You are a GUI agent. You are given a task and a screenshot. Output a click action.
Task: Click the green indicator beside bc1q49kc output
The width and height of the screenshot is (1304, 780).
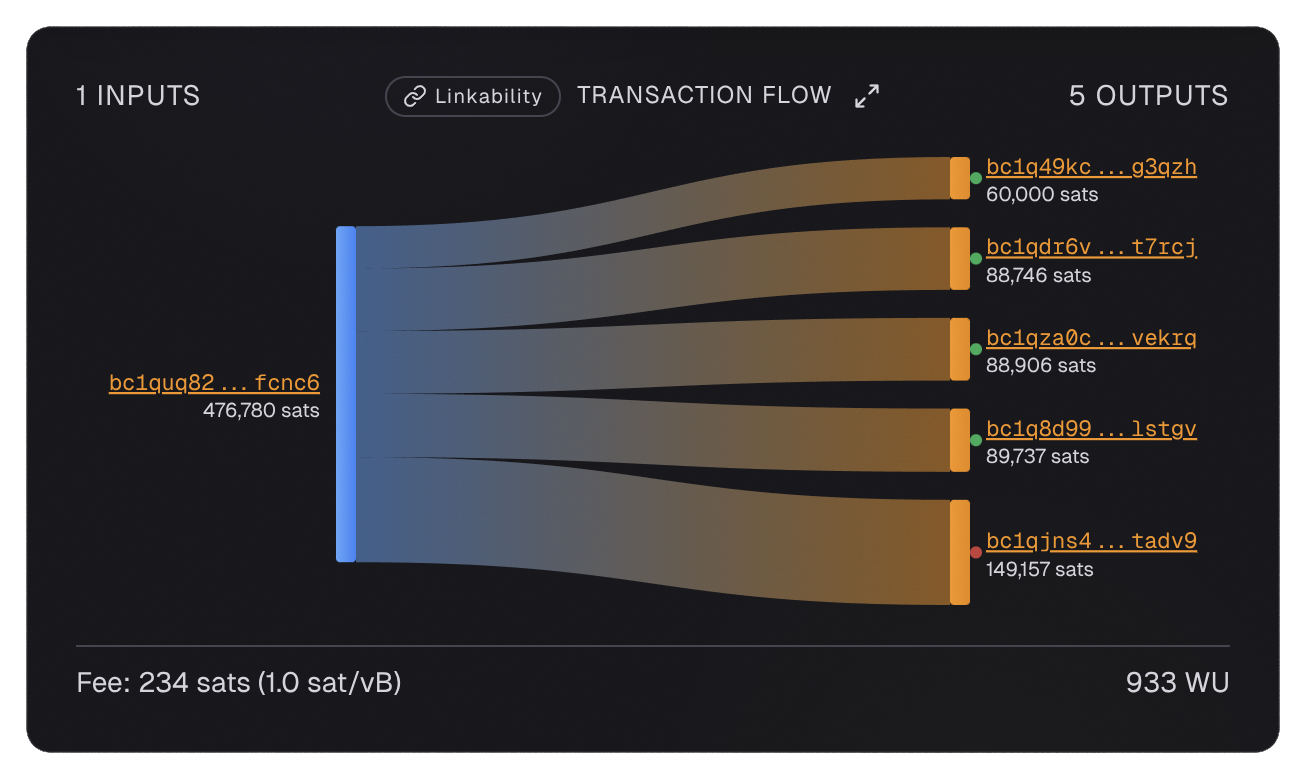pyautogui.click(x=974, y=178)
